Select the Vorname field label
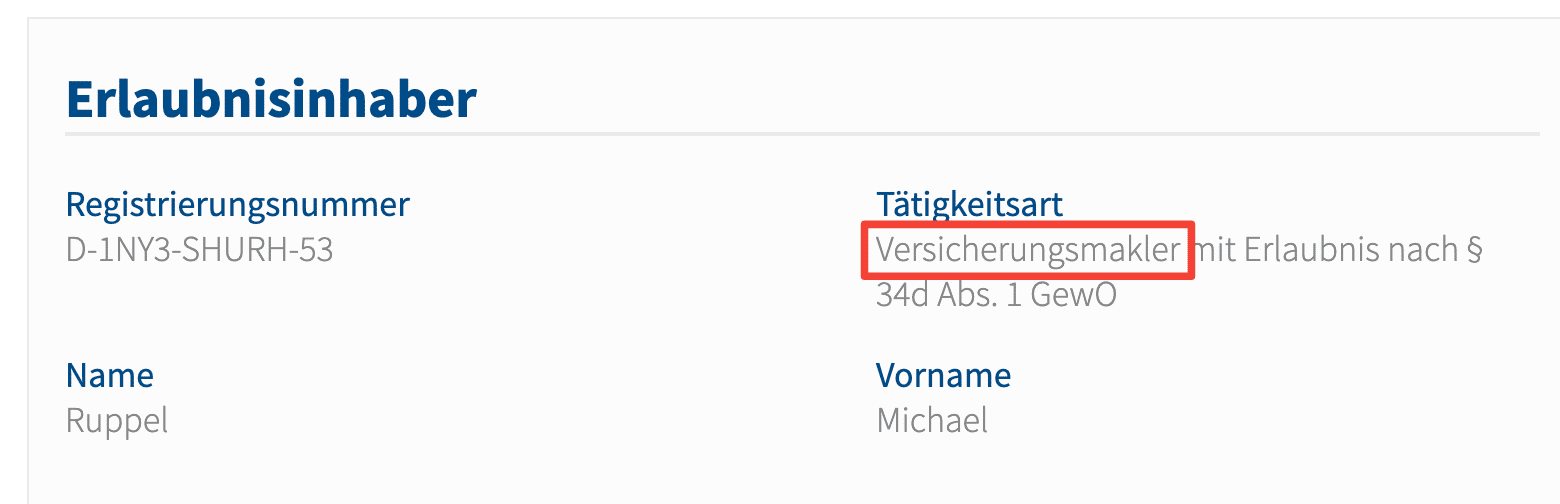Viewport: 1560px width, 504px height. 944,376
